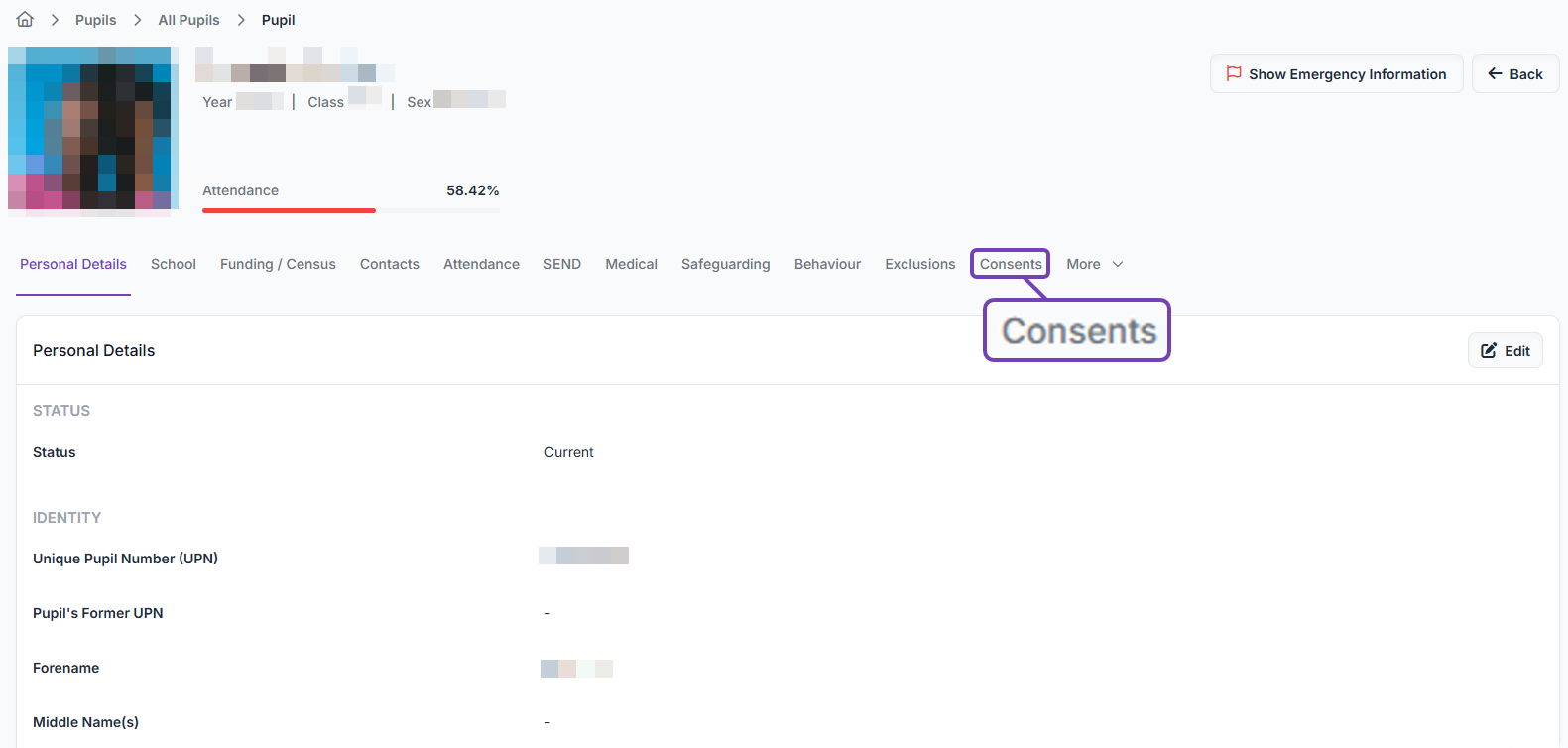Open the Contacts tab
Image resolution: width=1568 pixels, height=748 pixels.
click(x=389, y=264)
